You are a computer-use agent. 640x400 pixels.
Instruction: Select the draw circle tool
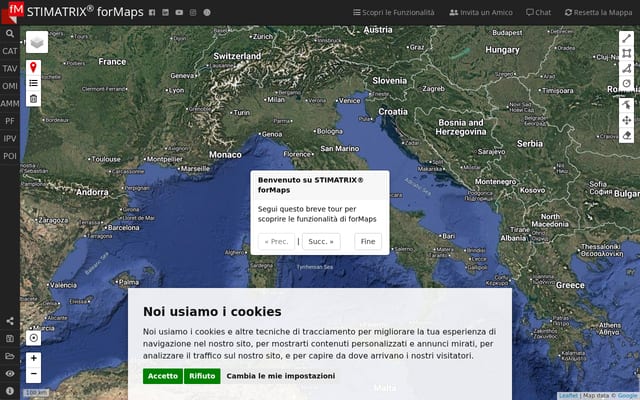click(x=627, y=83)
